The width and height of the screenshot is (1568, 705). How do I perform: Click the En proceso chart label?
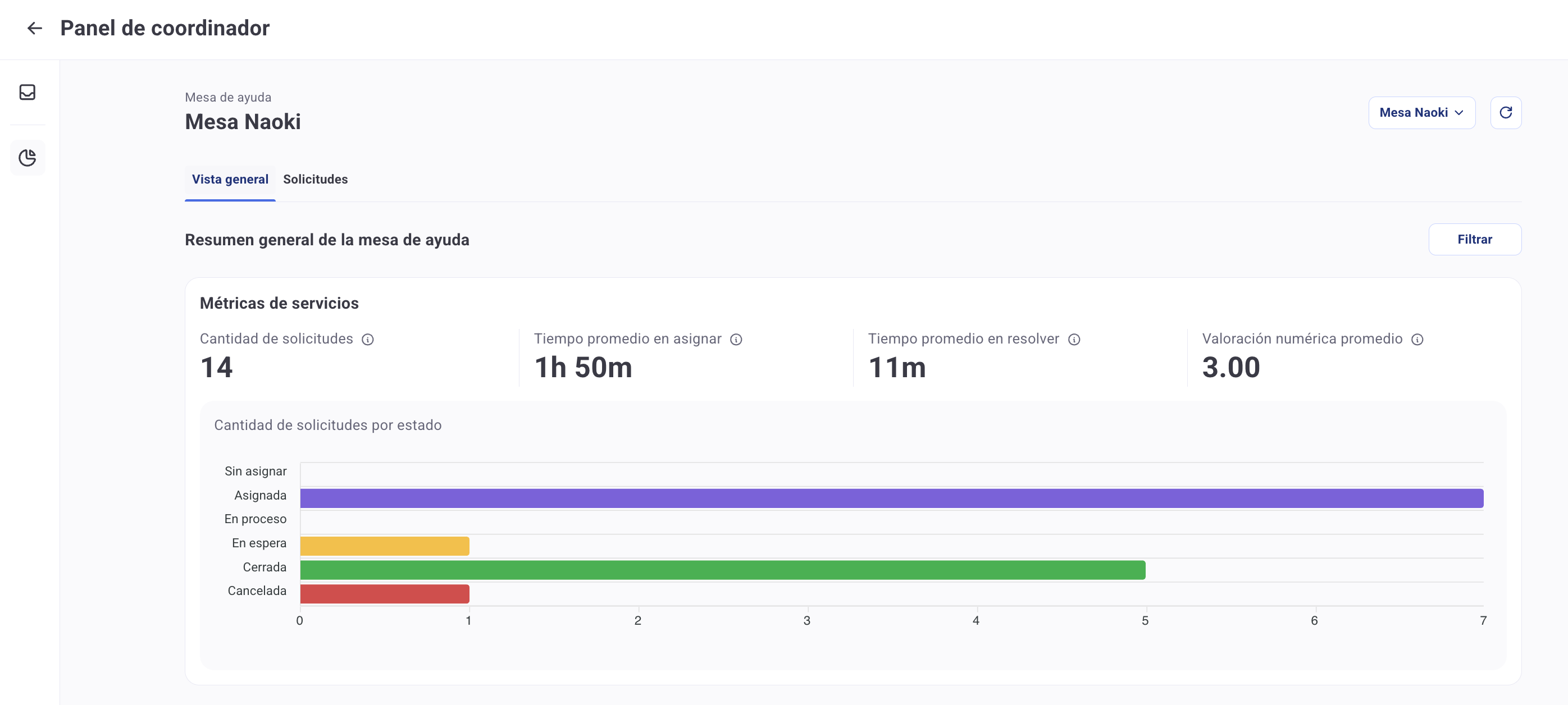pyautogui.click(x=255, y=519)
